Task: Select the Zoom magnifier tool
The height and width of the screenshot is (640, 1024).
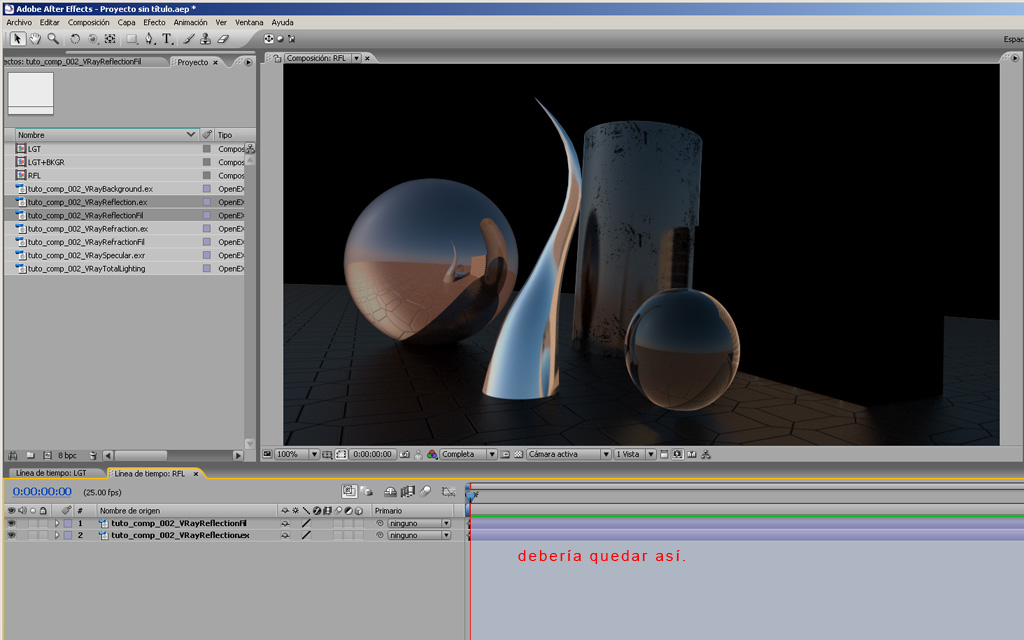Action: (53, 39)
